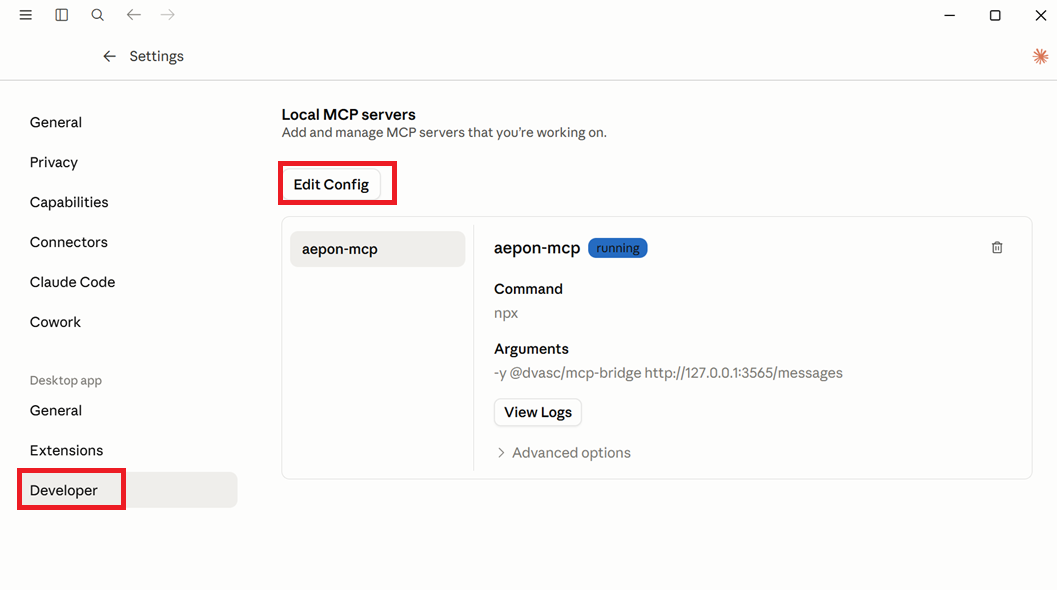Click 'Add and manage MCP servers' description
The height and width of the screenshot is (590, 1057).
[x=444, y=133]
